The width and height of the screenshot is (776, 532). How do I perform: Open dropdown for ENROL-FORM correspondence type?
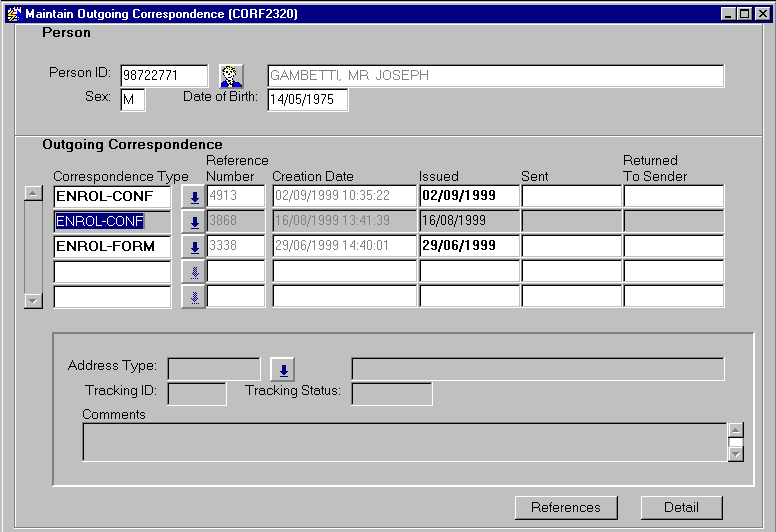click(194, 247)
